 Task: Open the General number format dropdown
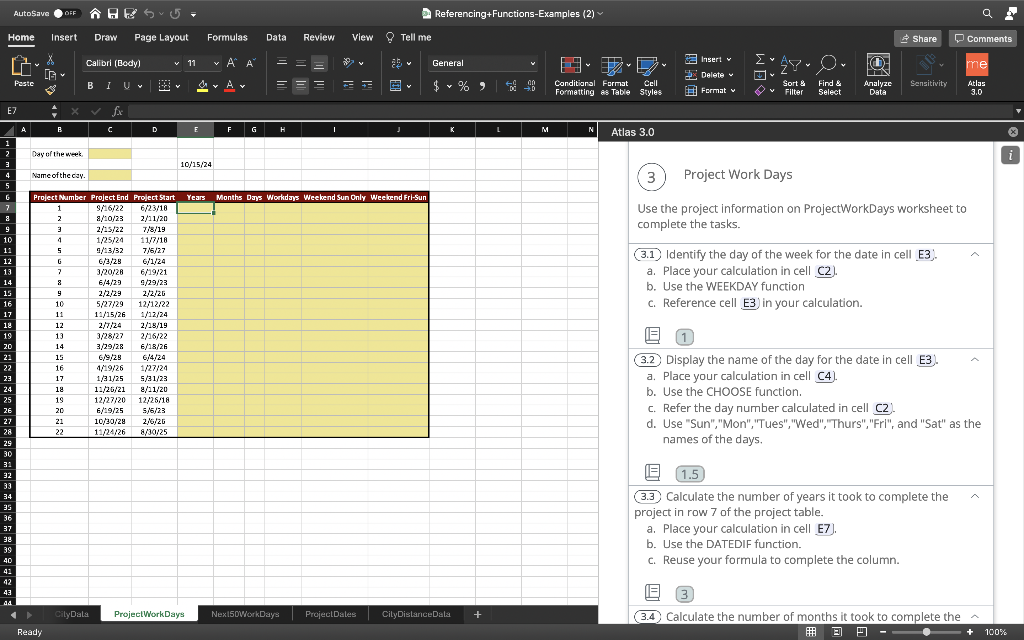pyautogui.click(x=483, y=63)
